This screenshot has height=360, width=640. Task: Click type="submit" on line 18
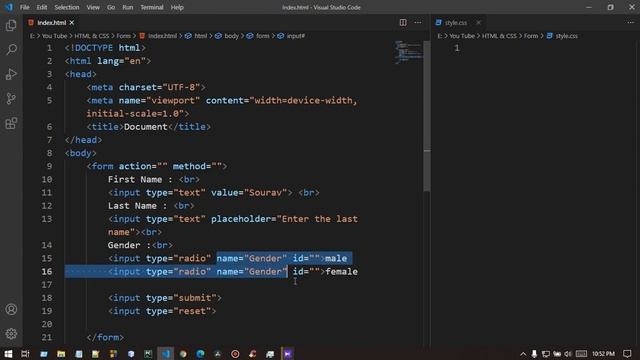click(181, 298)
